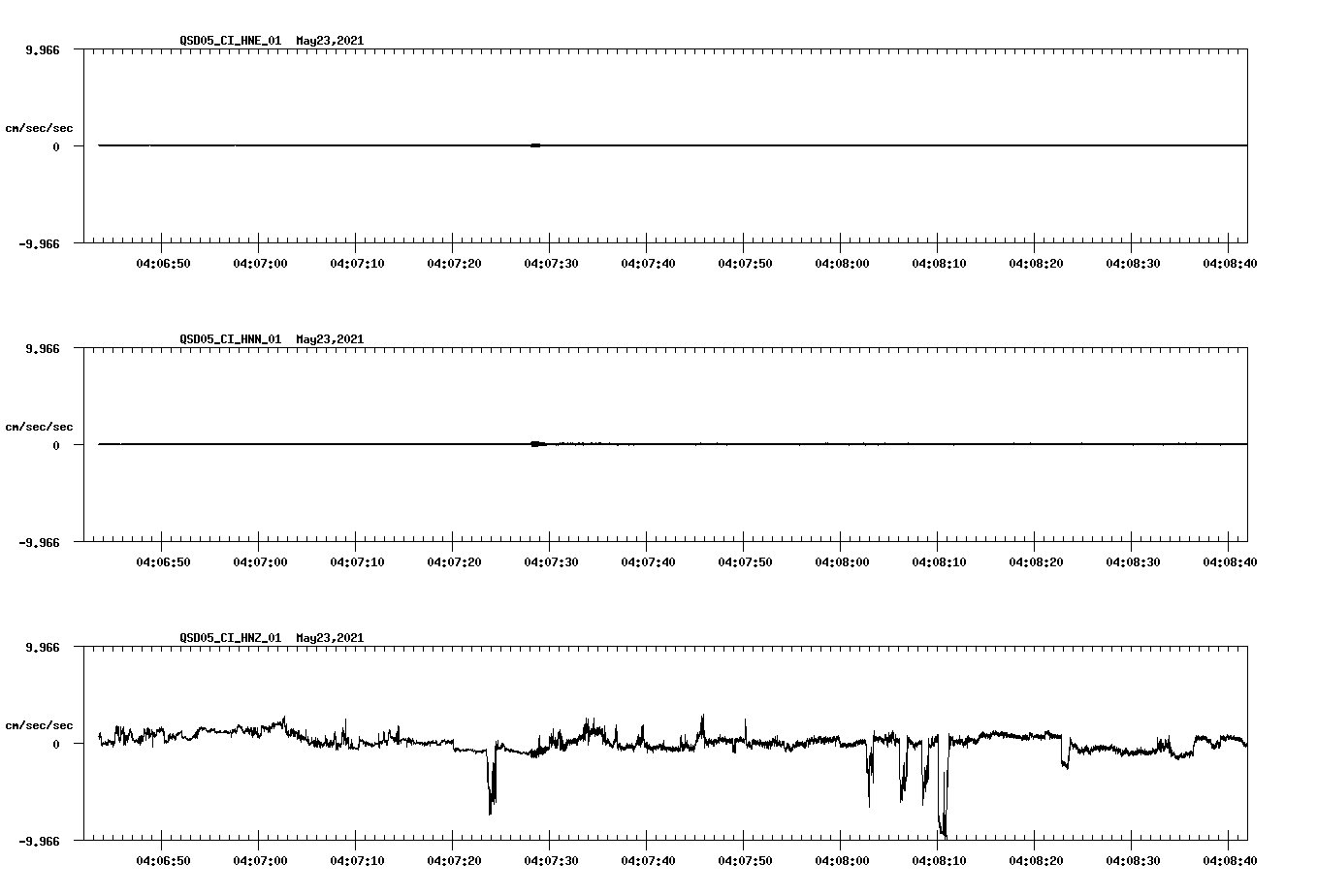The height and width of the screenshot is (896, 1317).
Task: Pick 04:07:30 time label under HNZ plot
Action: (x=551, y=861)
